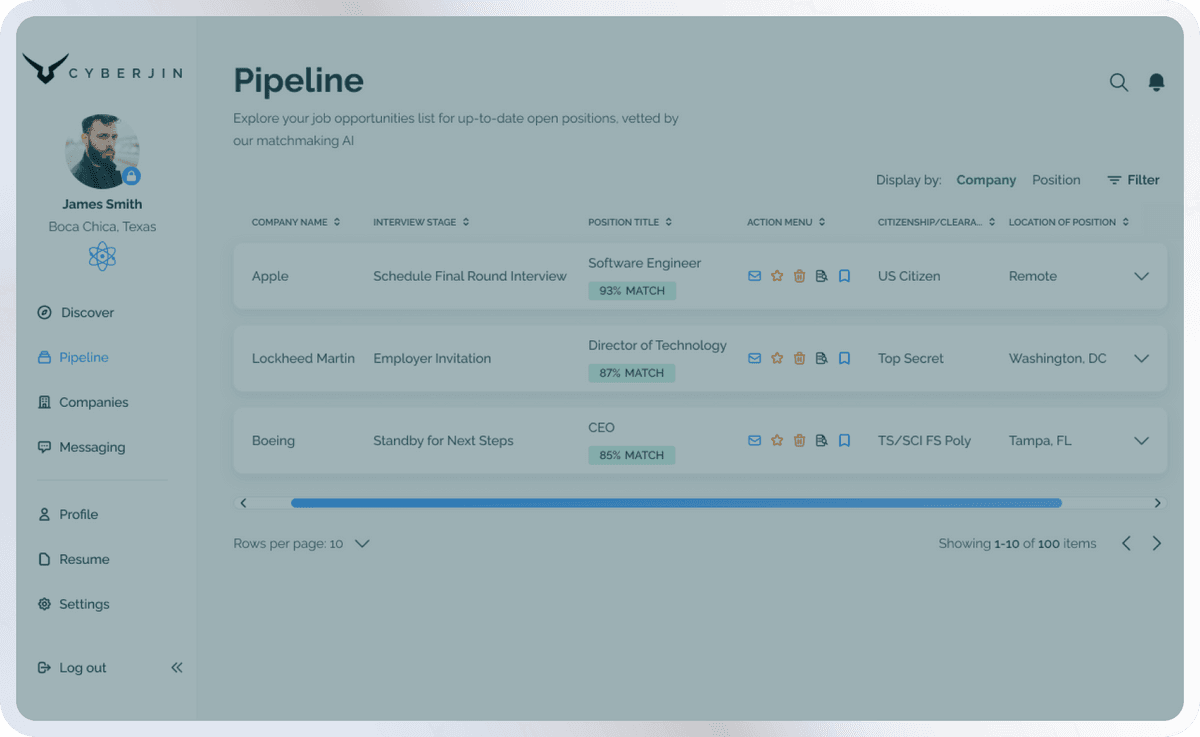1200x737 pixels.
Task: Bookmark the Director of Technology position
Action: [x=844, y=358]
